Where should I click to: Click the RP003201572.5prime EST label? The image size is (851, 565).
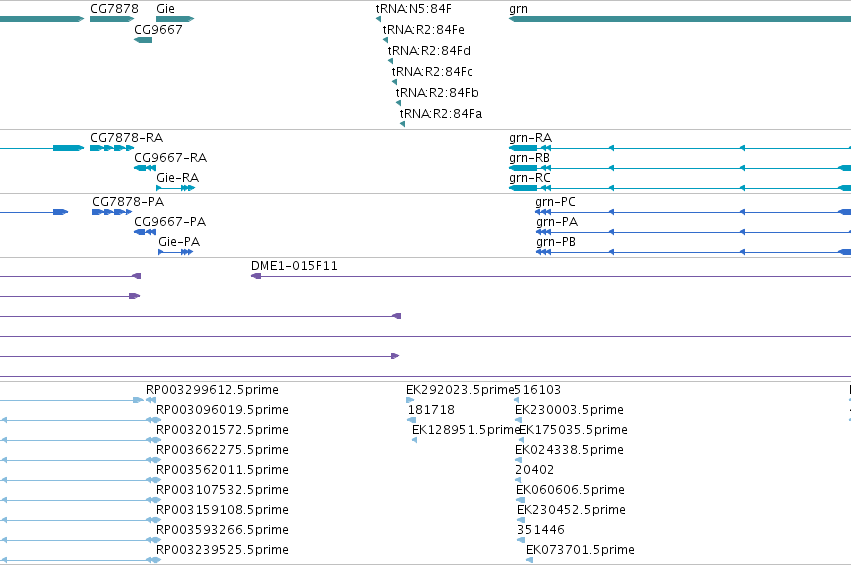222,430
